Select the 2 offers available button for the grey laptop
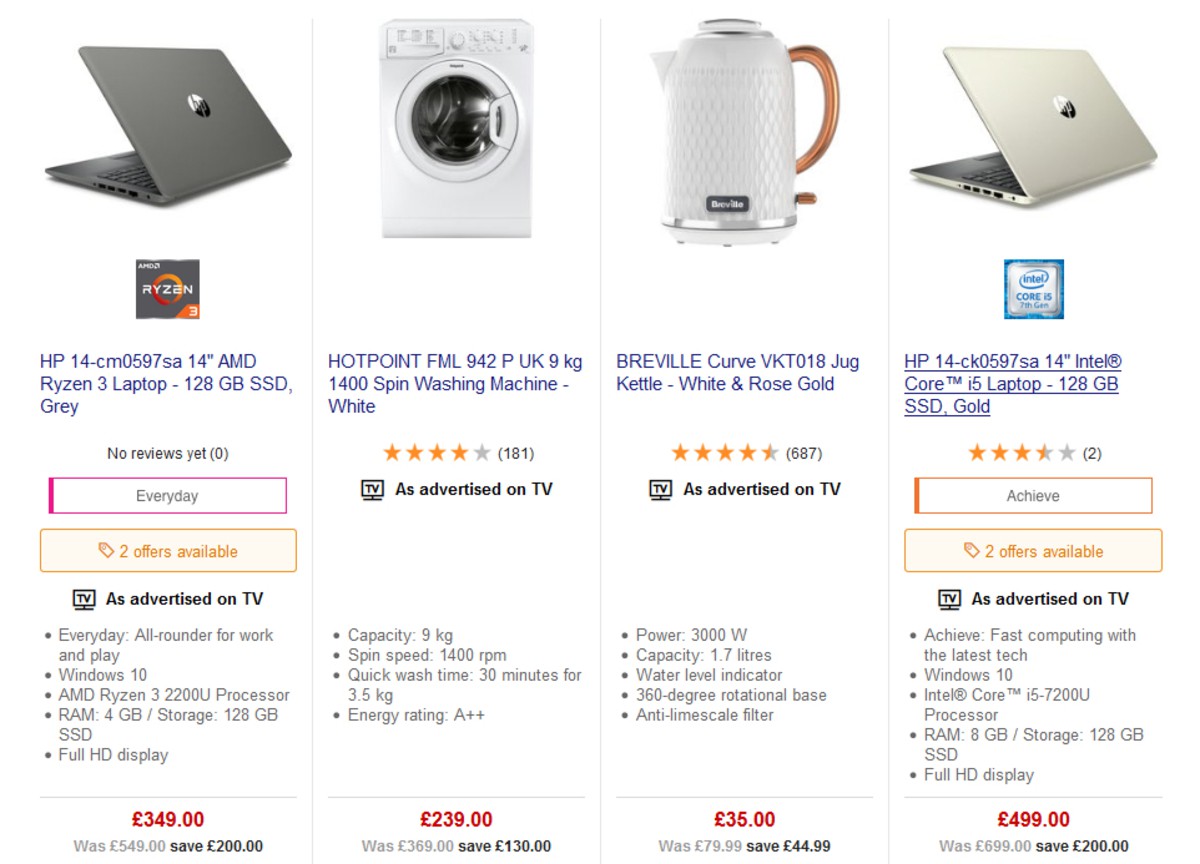 pyautogui.click(x=167, y=550)
